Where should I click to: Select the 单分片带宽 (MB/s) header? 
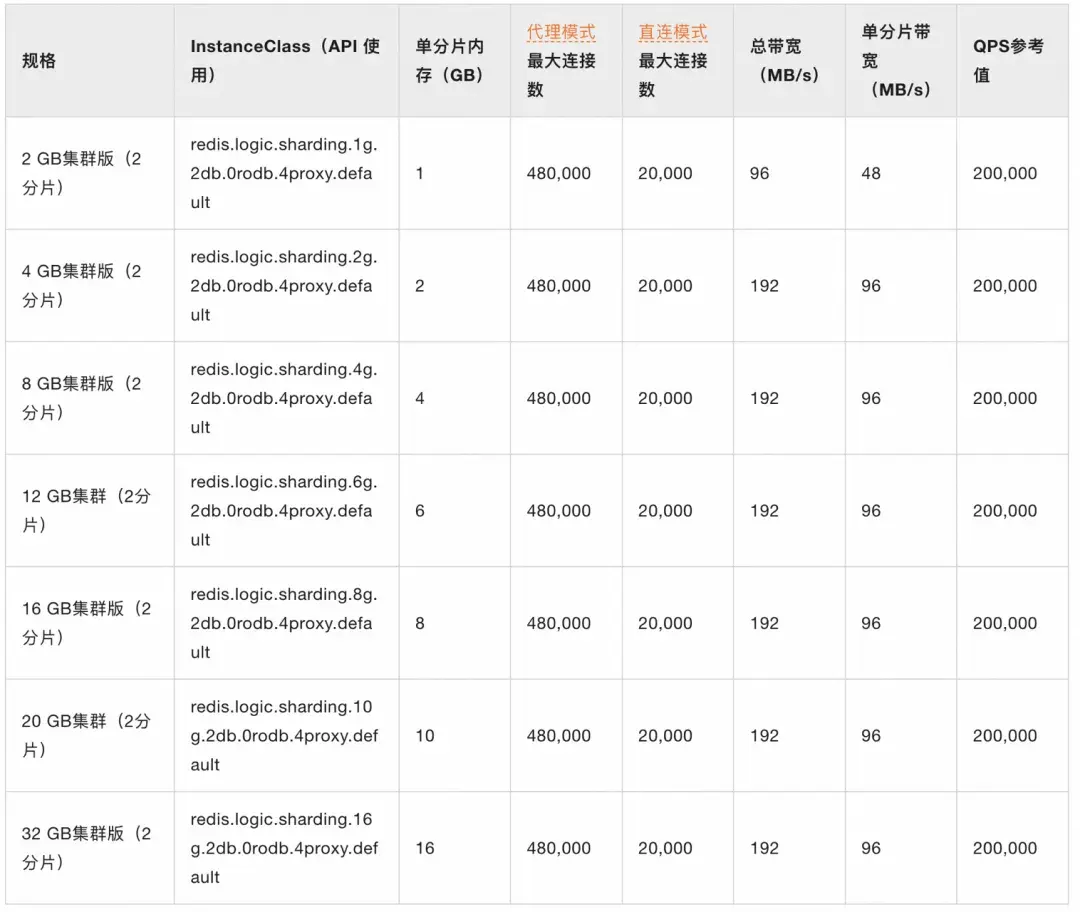(896, 61)
